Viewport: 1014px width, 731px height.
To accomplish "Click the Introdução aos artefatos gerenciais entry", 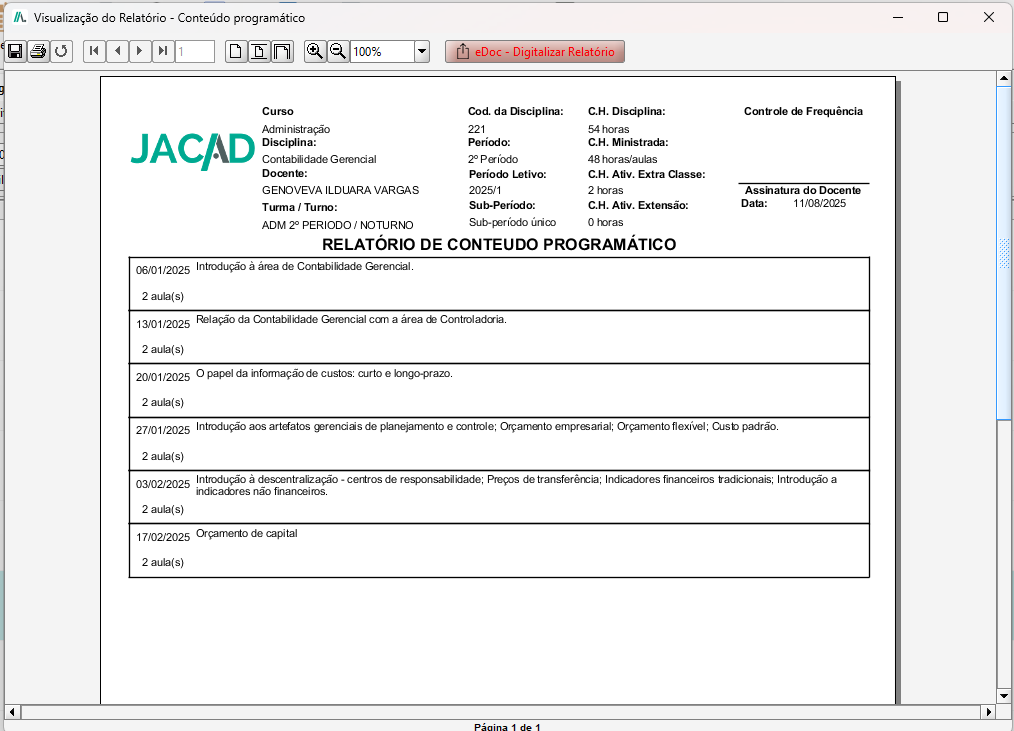I will [x=487, y=427].
